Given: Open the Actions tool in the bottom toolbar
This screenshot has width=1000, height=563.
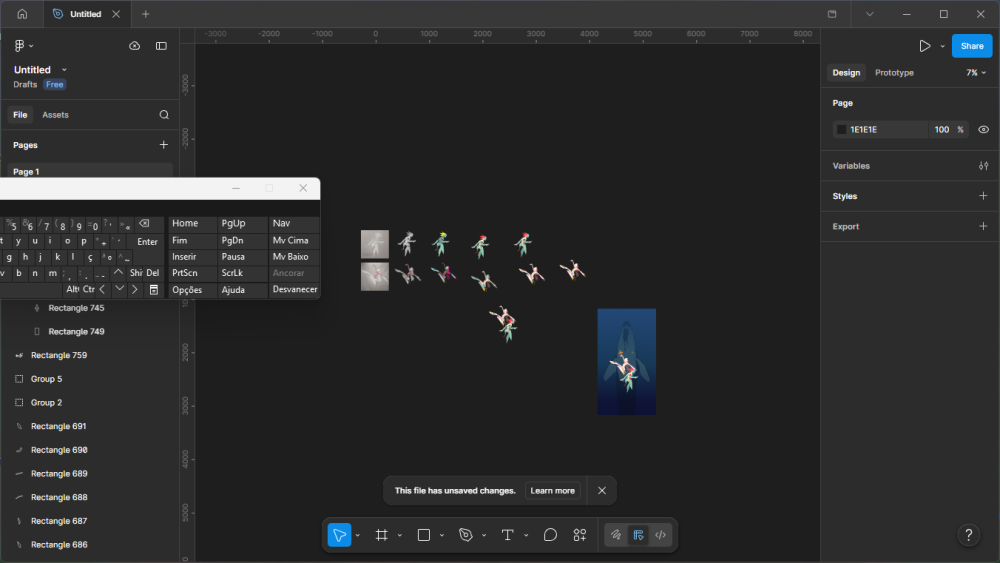Looking at the screenshot, I should [580, 535].
